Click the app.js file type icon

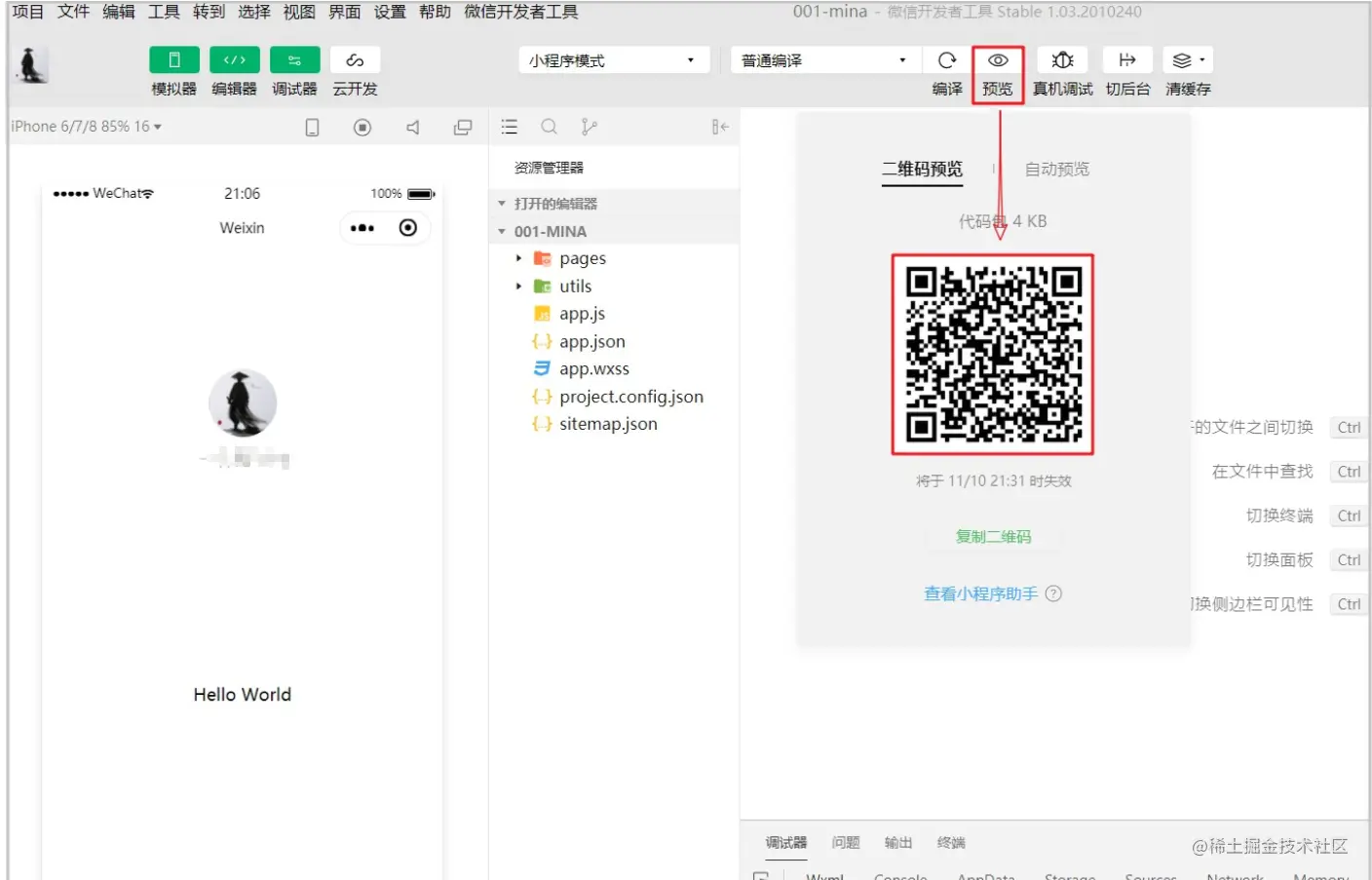(543, 314)
